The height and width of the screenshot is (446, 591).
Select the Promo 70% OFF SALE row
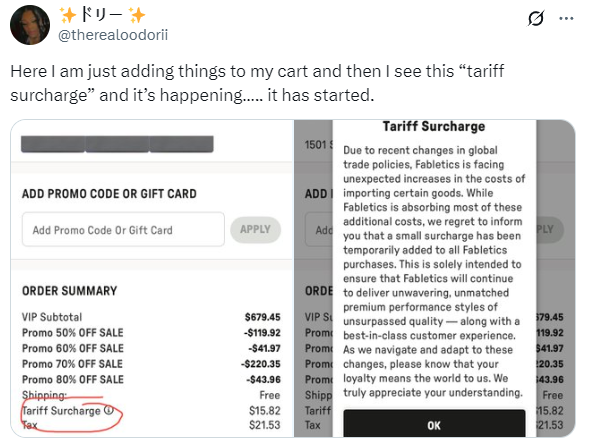(x=151, y=364)
